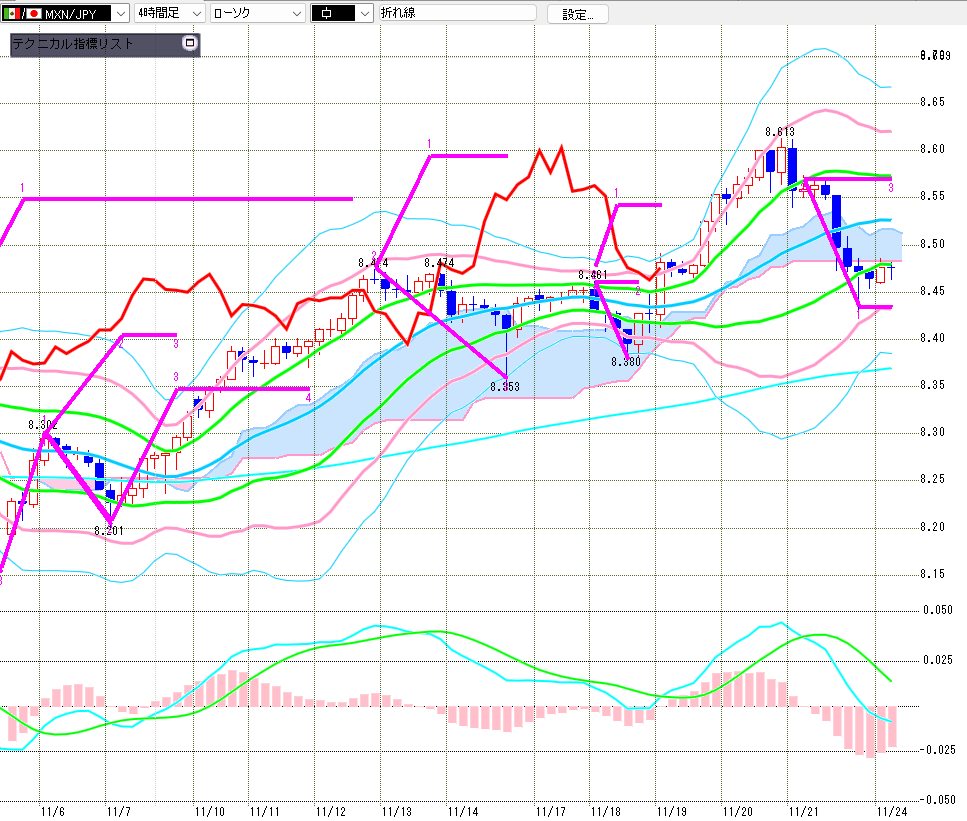Select the 8.353 swing low label
The image size is (967, 821).
click(506, 386)
